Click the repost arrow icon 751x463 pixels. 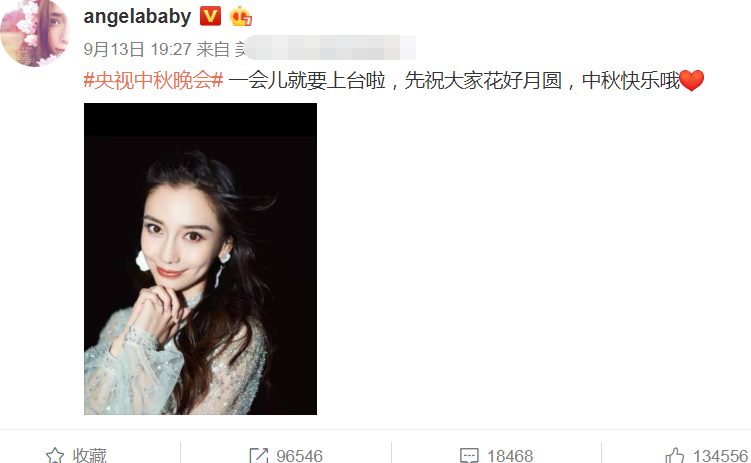[x=259, y=455]
